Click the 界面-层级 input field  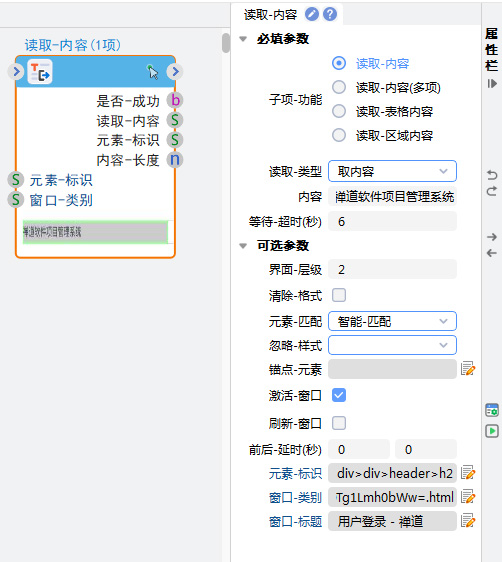(x=392, y=269)
